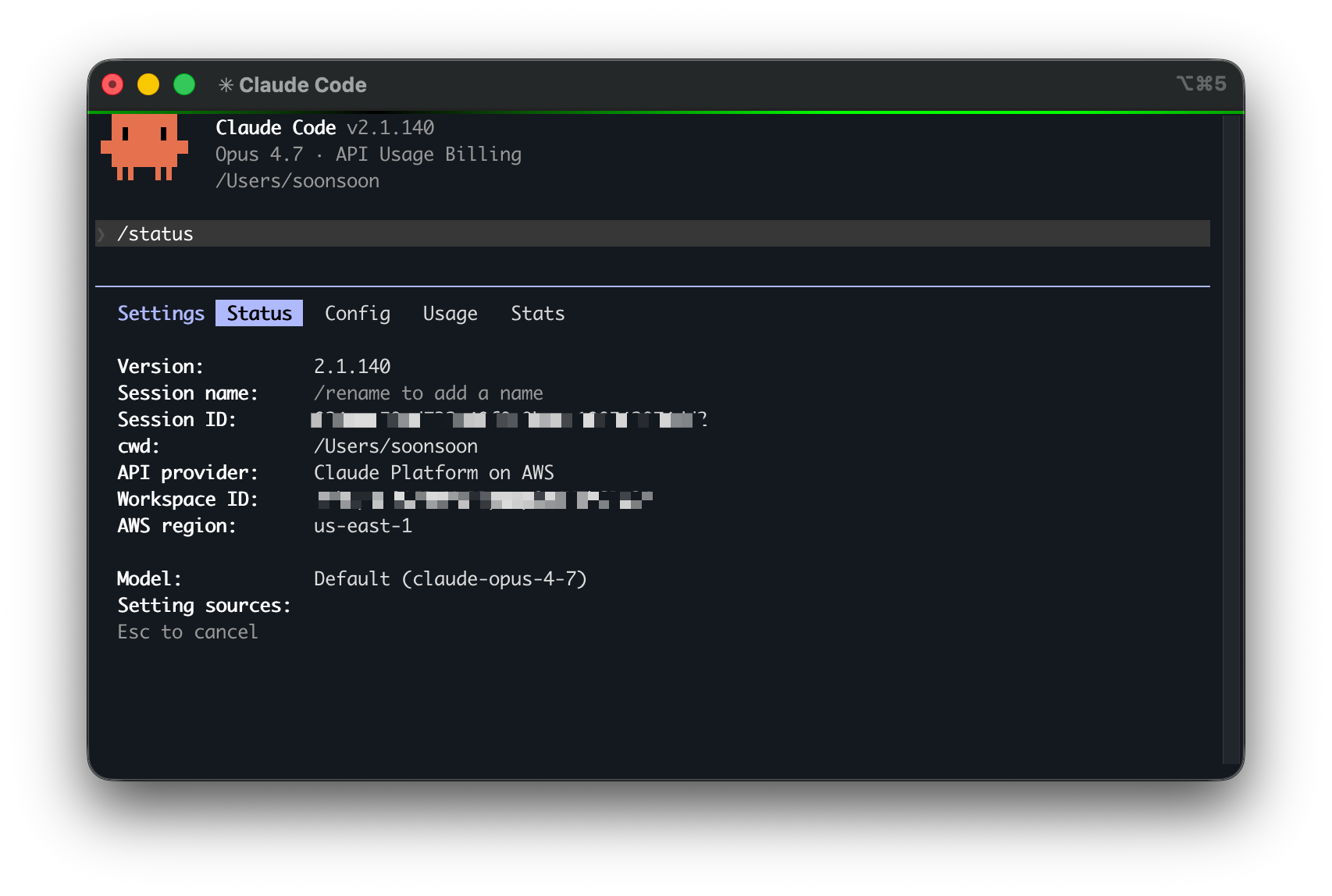
Task: Click the /Users/soonsoon path under Opus 4.7
Action: pos(297,181)
